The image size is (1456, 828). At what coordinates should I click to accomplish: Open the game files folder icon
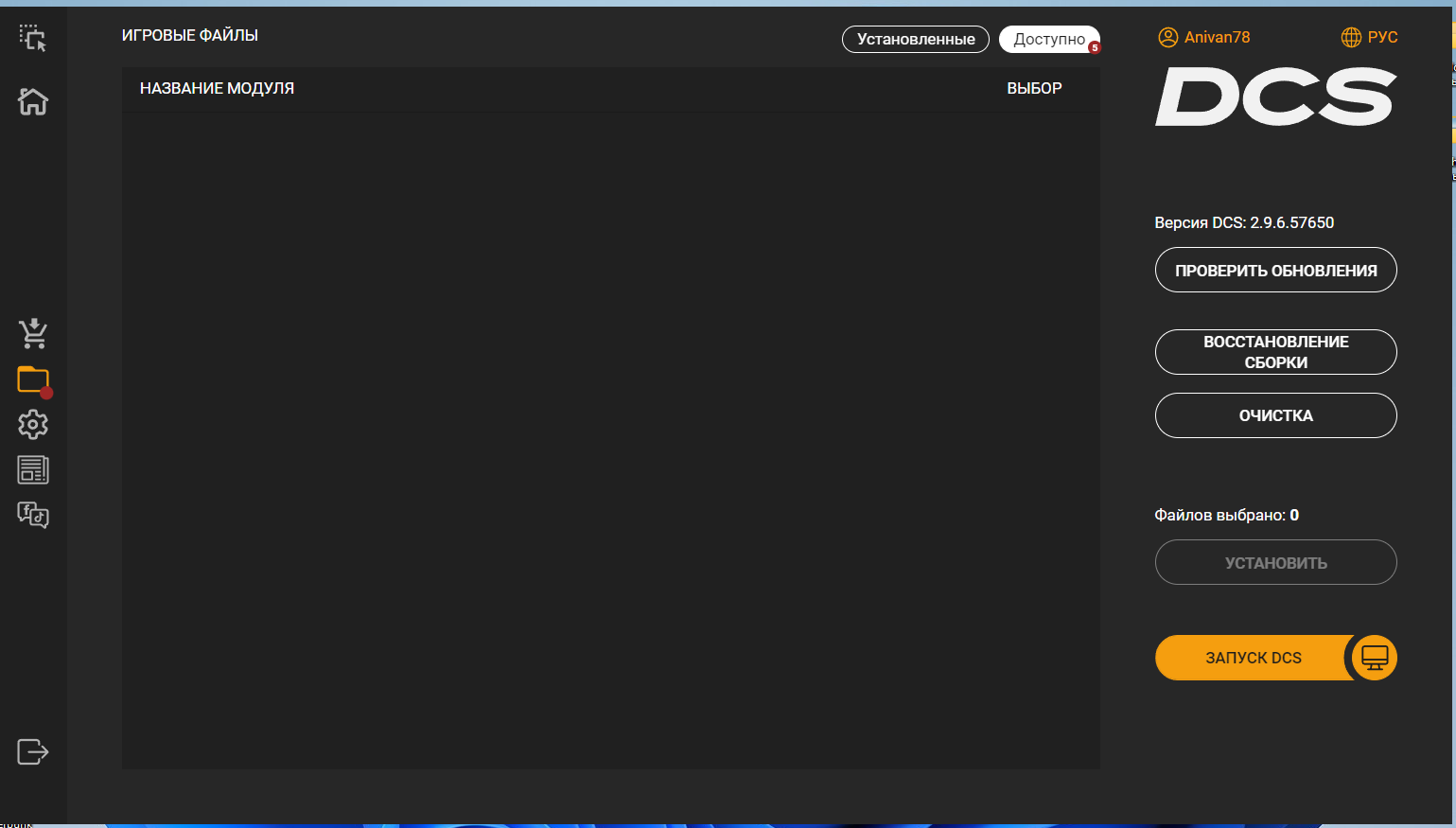pos(34,380)
